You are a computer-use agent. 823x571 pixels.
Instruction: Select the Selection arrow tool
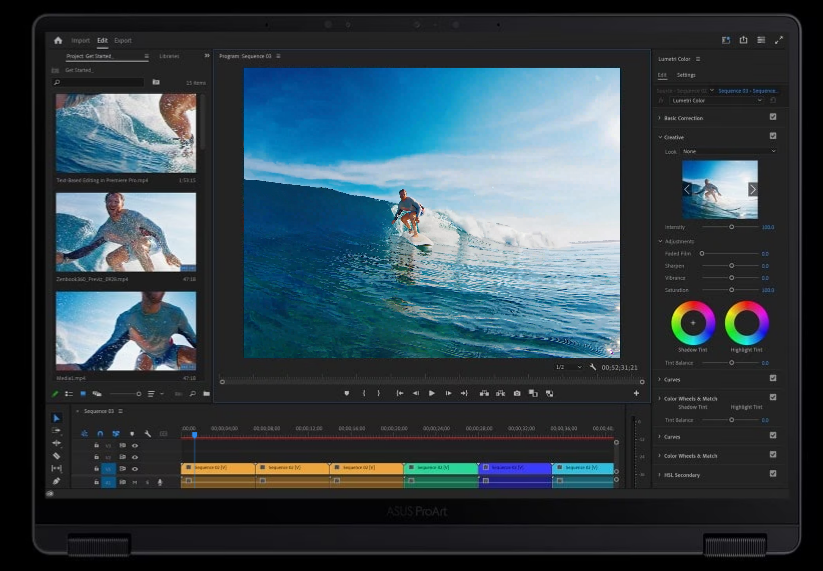(56, 418)
